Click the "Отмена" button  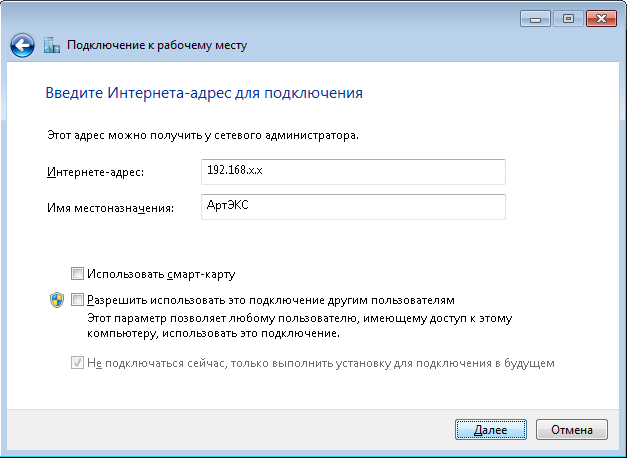click(x=572, y=430)
